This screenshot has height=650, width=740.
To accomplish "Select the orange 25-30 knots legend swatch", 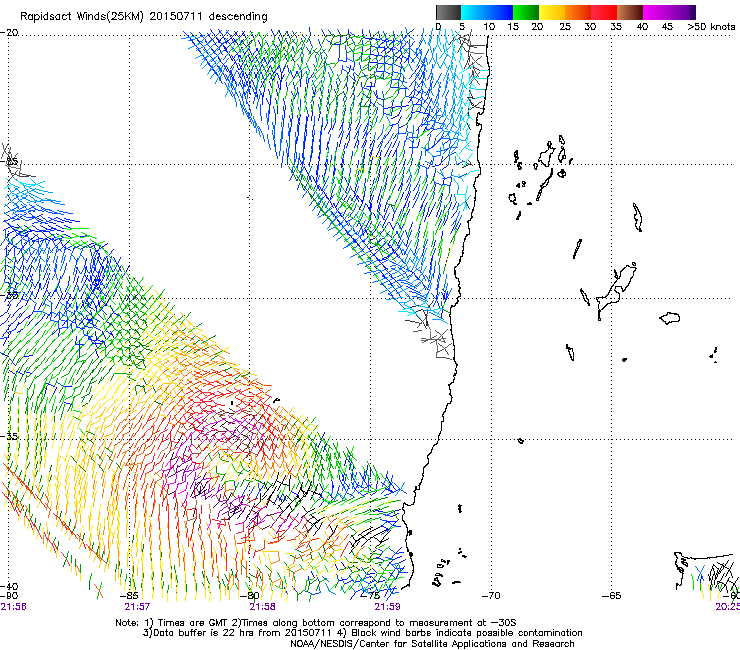I will (578, 12).
